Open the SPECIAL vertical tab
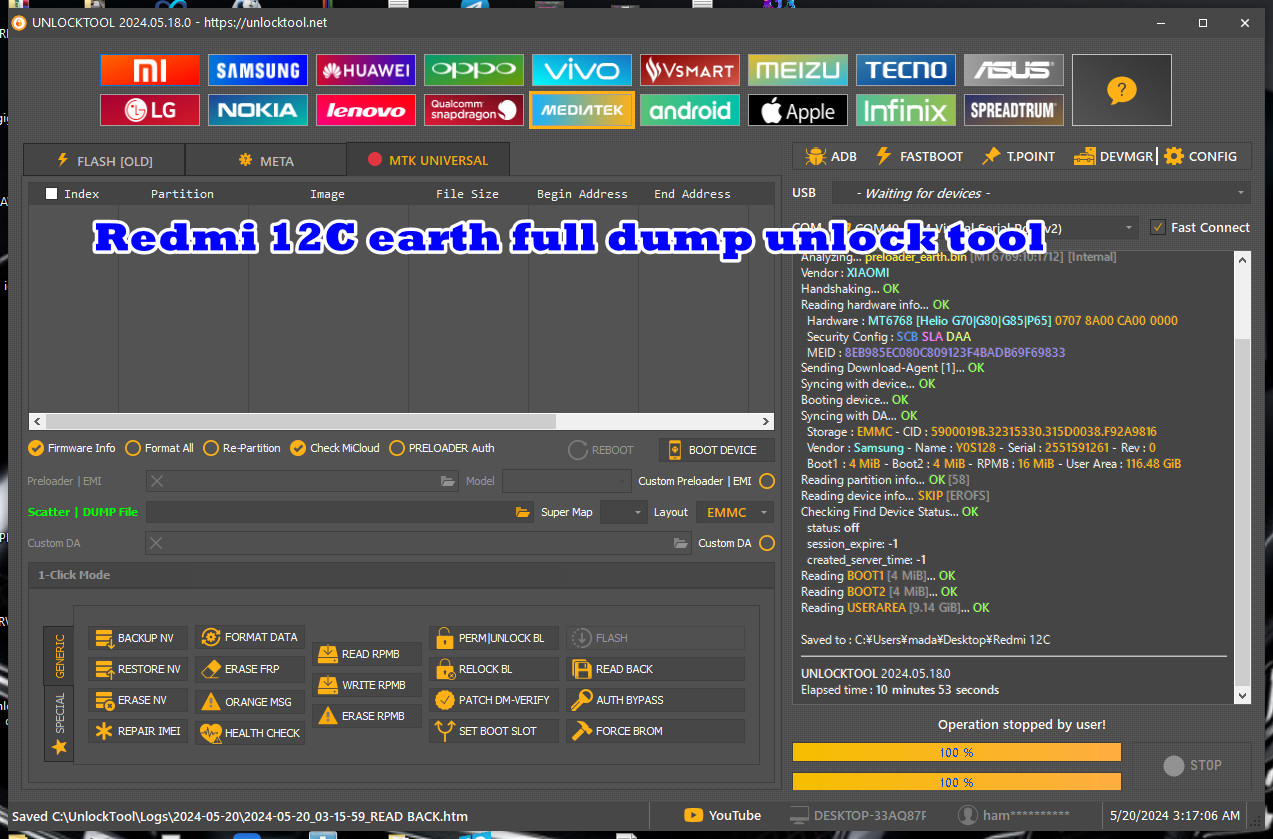 tap(59, 722)
